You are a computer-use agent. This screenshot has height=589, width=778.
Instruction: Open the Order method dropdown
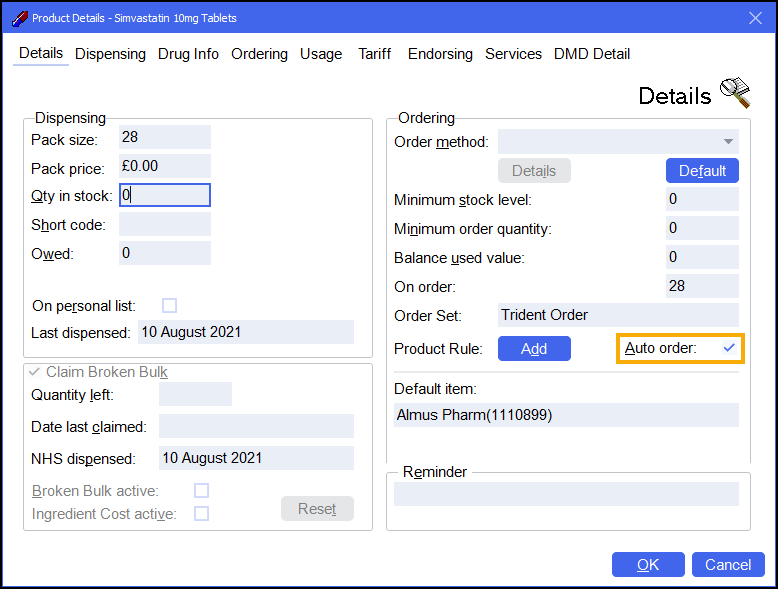(728, 142)
